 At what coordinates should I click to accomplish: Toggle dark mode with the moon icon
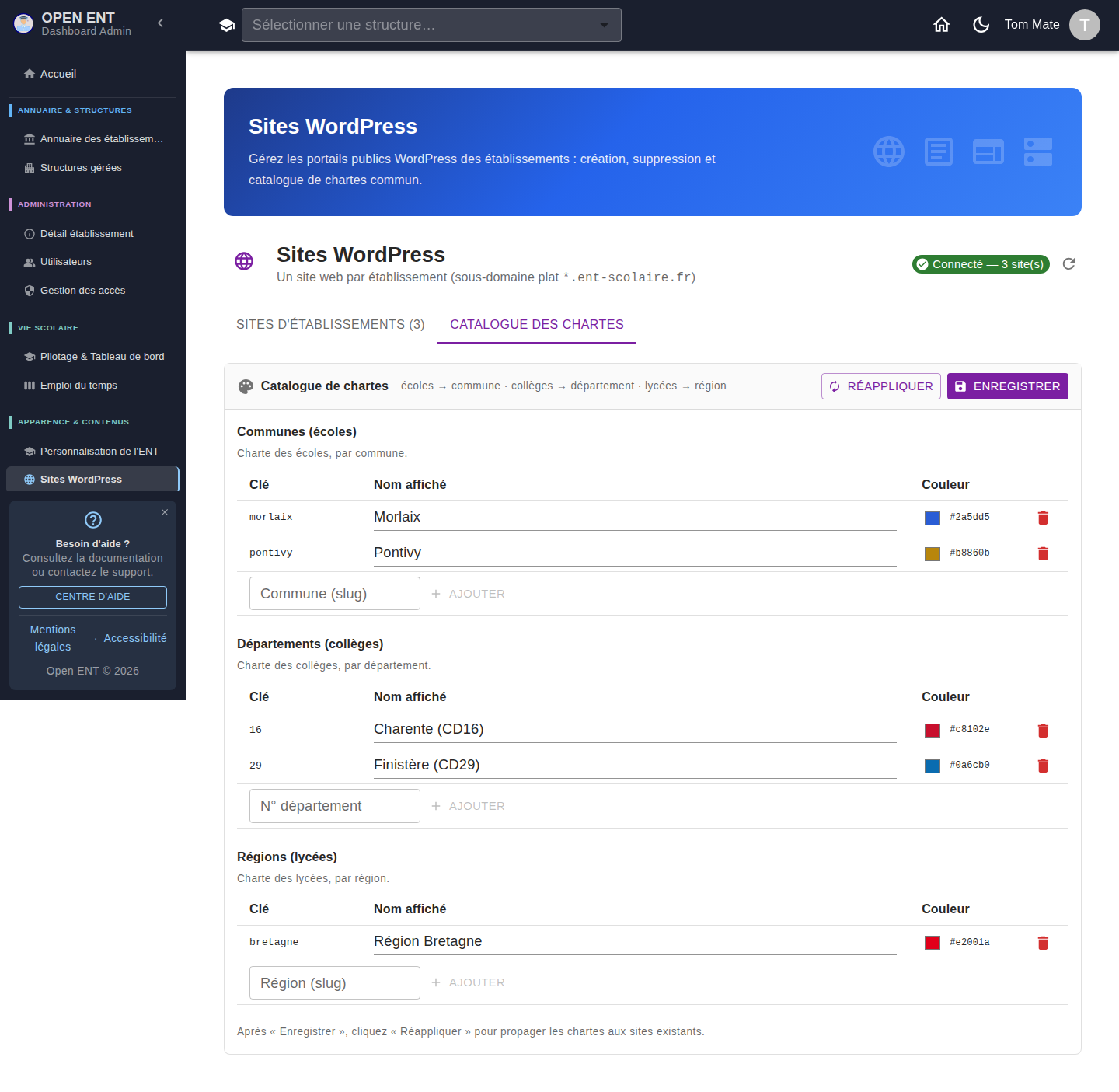click(x=981, y=25)
